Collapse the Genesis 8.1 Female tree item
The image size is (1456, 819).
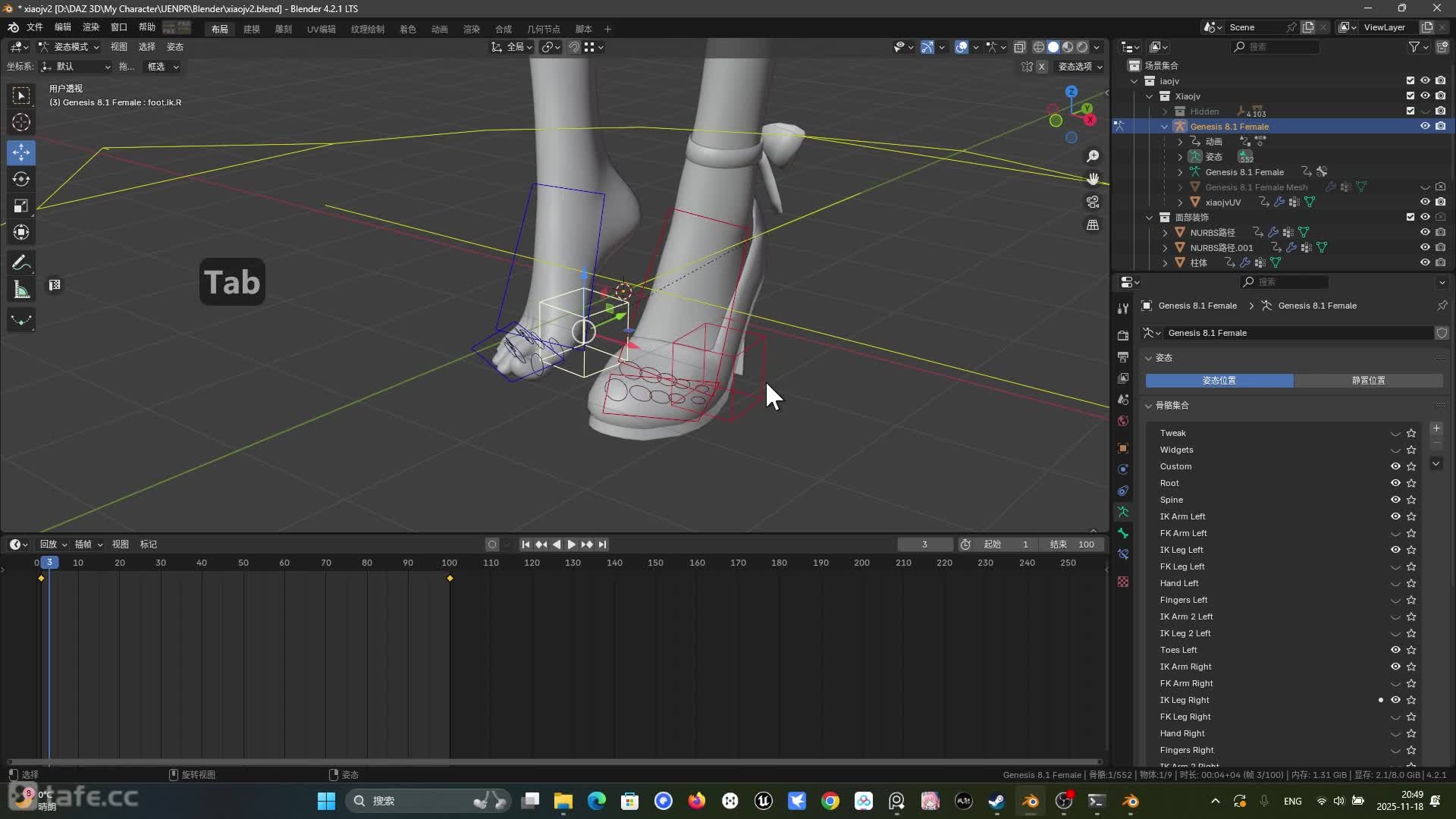[1165, 127]
